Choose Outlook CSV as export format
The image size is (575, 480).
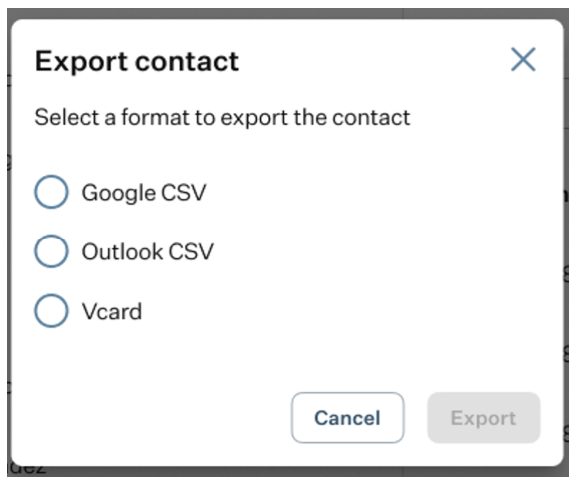click(51, 251)
